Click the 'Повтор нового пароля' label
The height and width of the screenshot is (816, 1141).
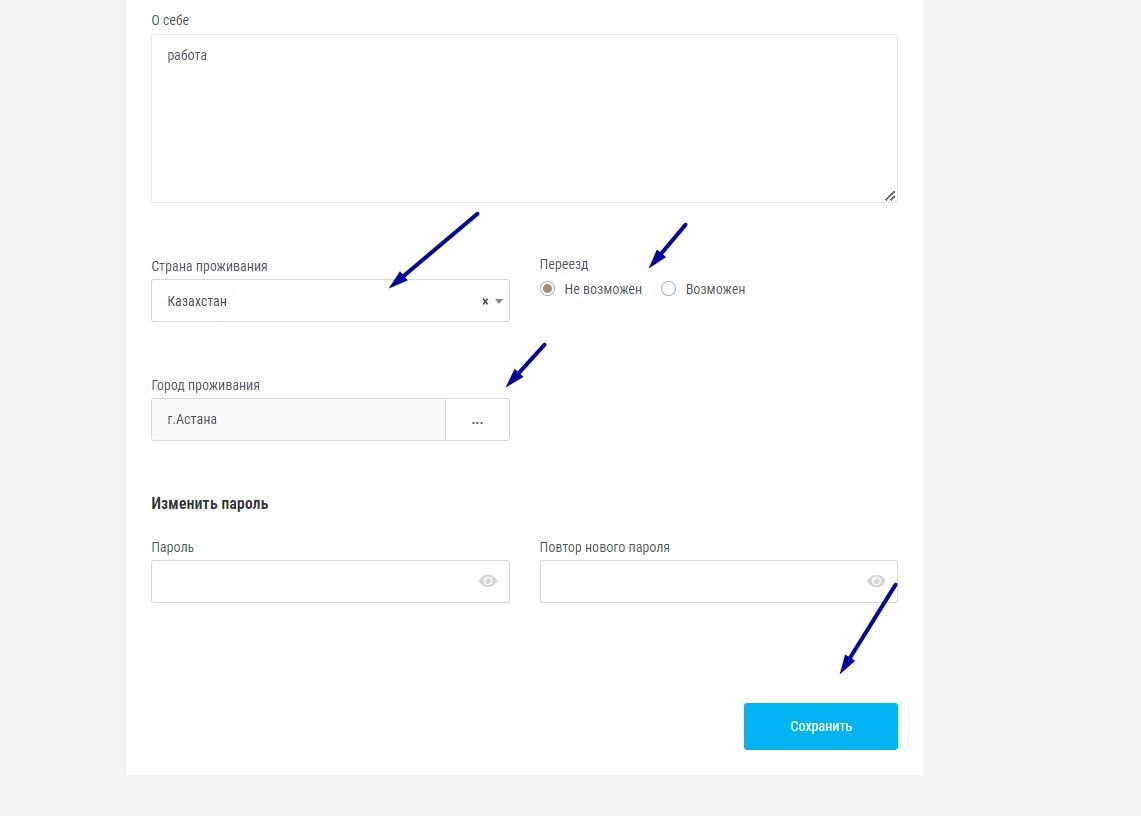click(605, 547)
